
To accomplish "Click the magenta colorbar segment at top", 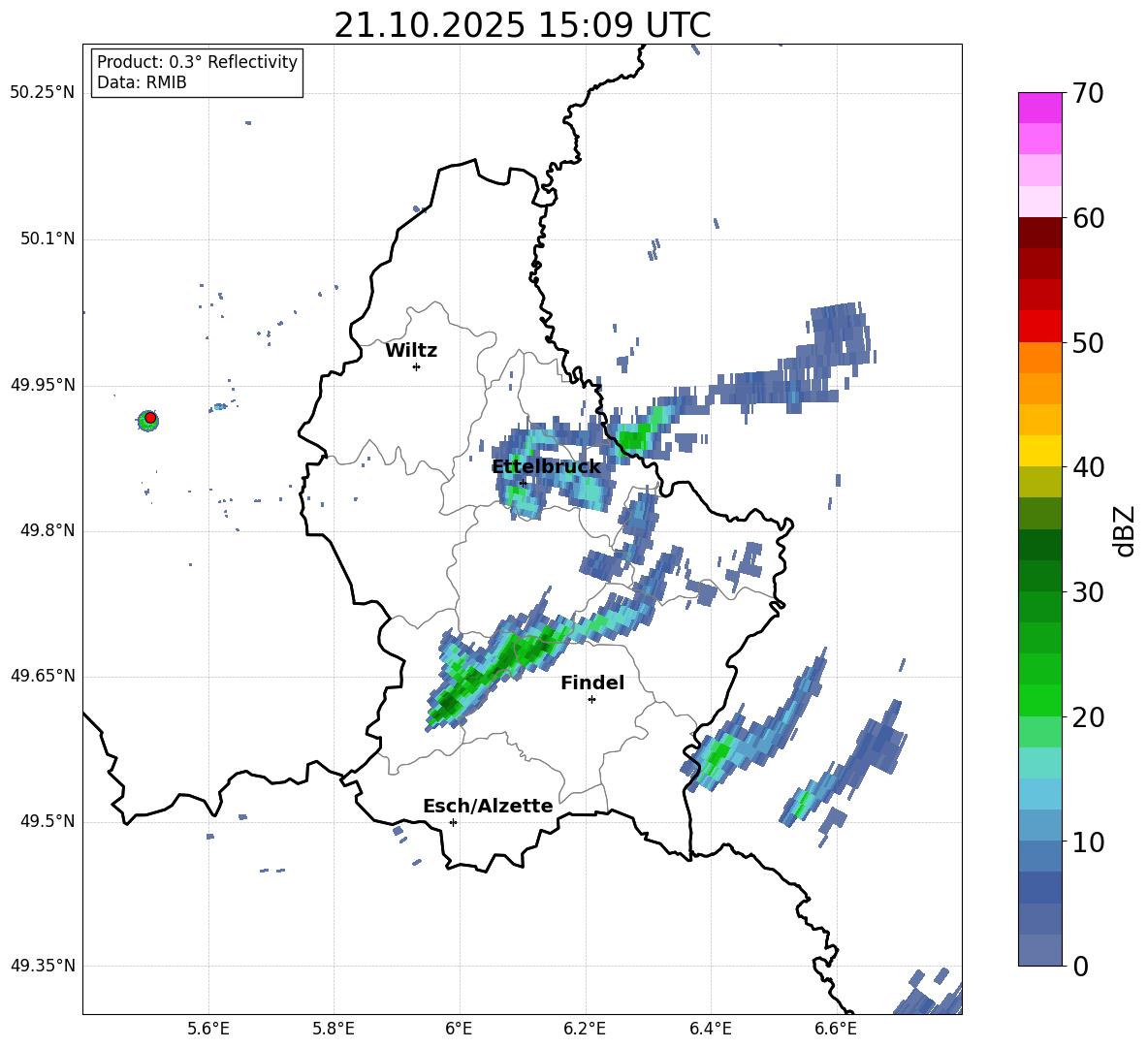I will [1039, 108].
